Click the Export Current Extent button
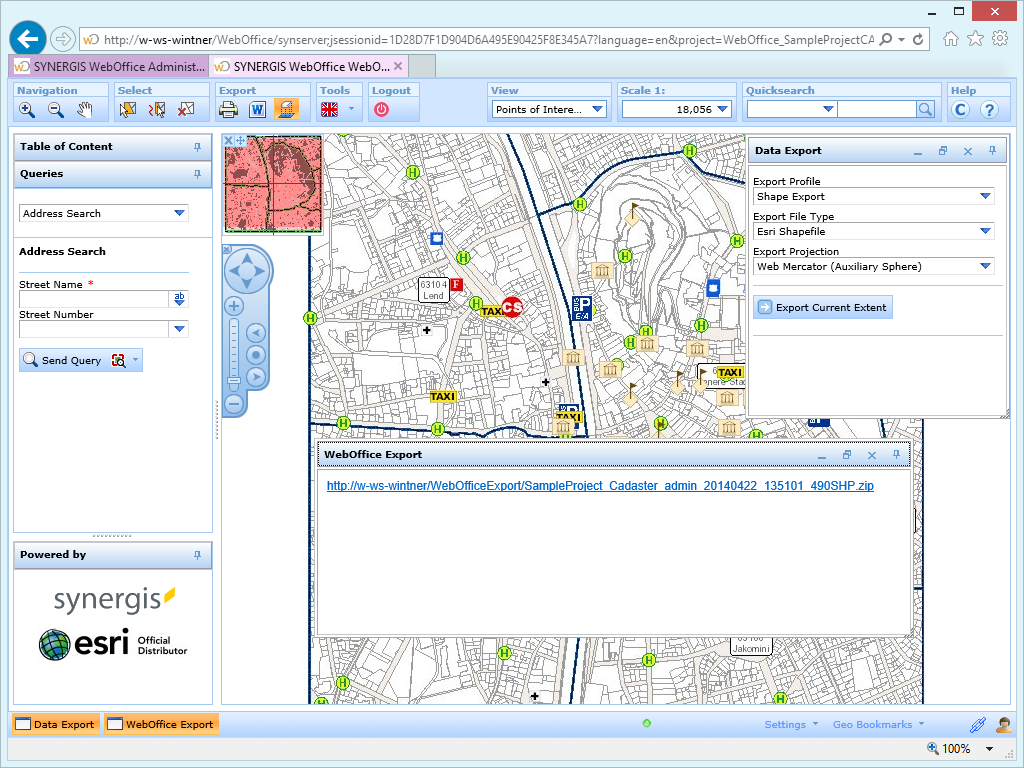Screen dimensions: 1024x768 coord(822,307)
